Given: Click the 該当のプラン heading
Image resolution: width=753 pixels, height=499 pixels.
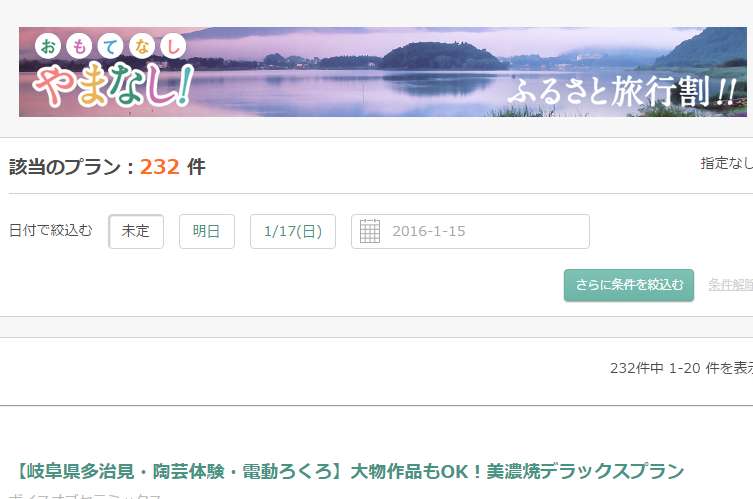Looking at the screenshot, I should pyautogui.click(x=65, y=167).
